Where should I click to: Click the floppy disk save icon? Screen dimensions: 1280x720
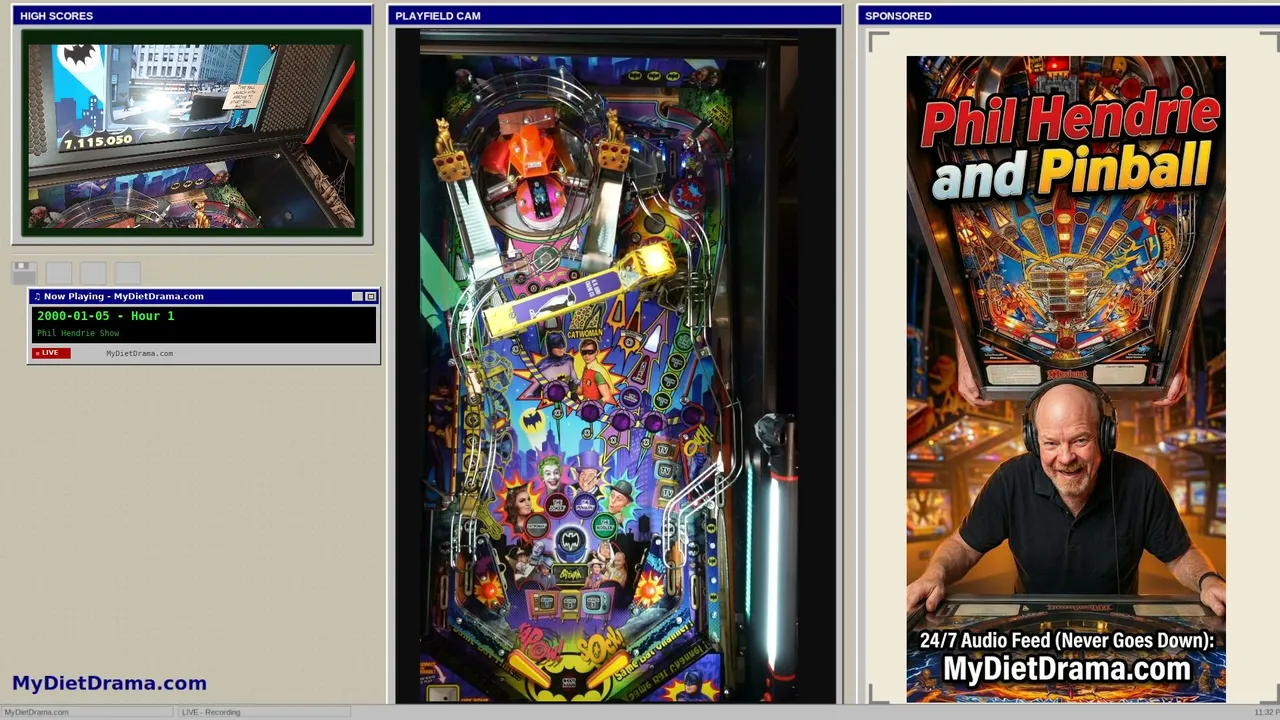[24, 273]
